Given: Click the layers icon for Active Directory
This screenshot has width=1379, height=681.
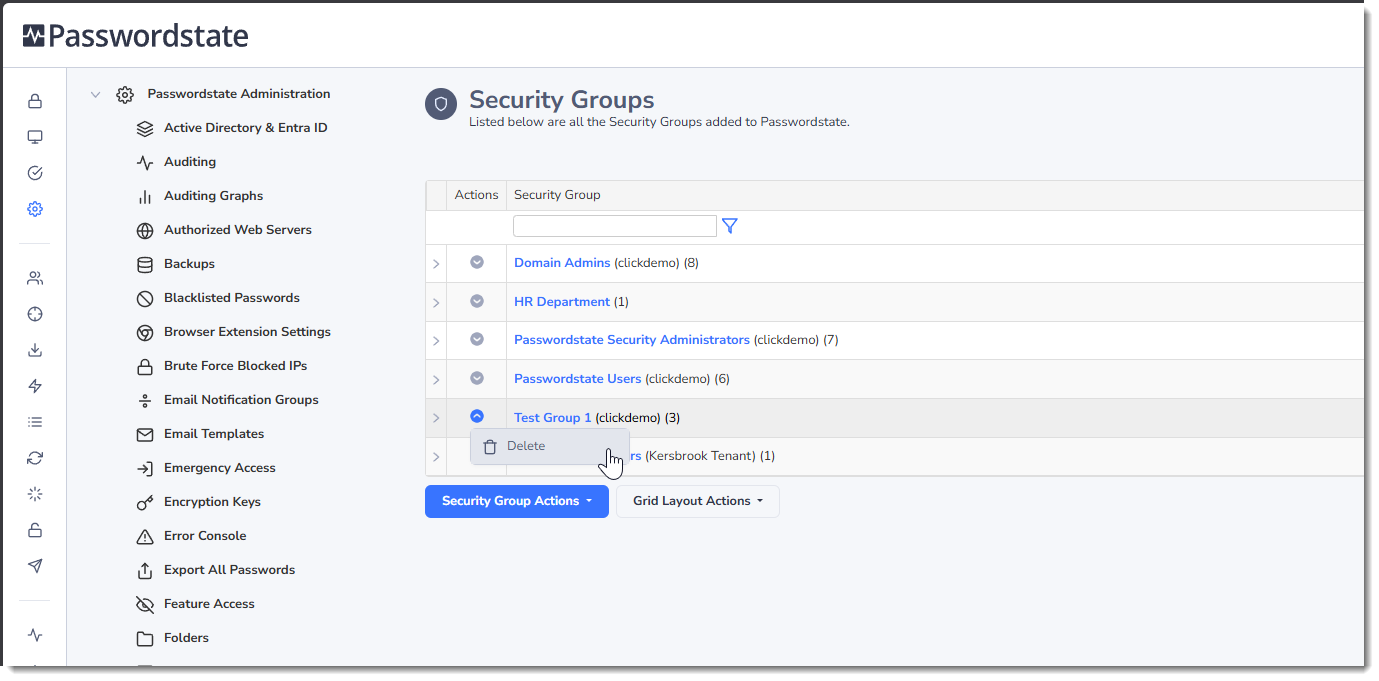Looking at the screenshot, I should [145, 128].
